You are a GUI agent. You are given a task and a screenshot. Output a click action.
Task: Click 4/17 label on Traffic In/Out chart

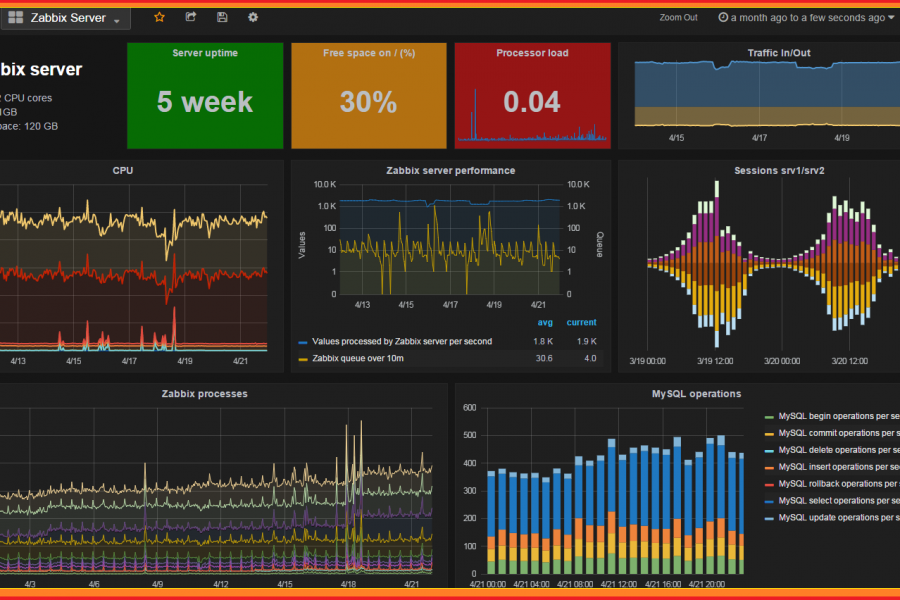point(759,138)
